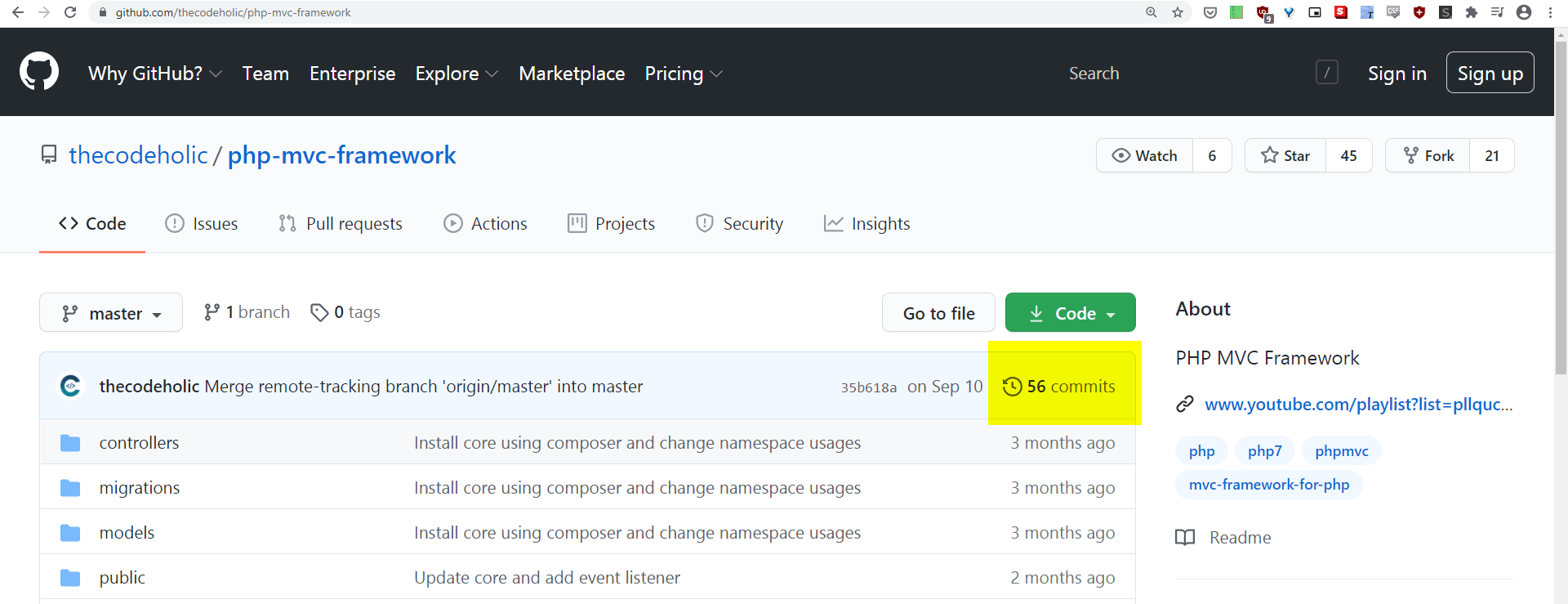Click the php7 topic tag
The image size is (1568, 604).
[x=1265, y=451]
